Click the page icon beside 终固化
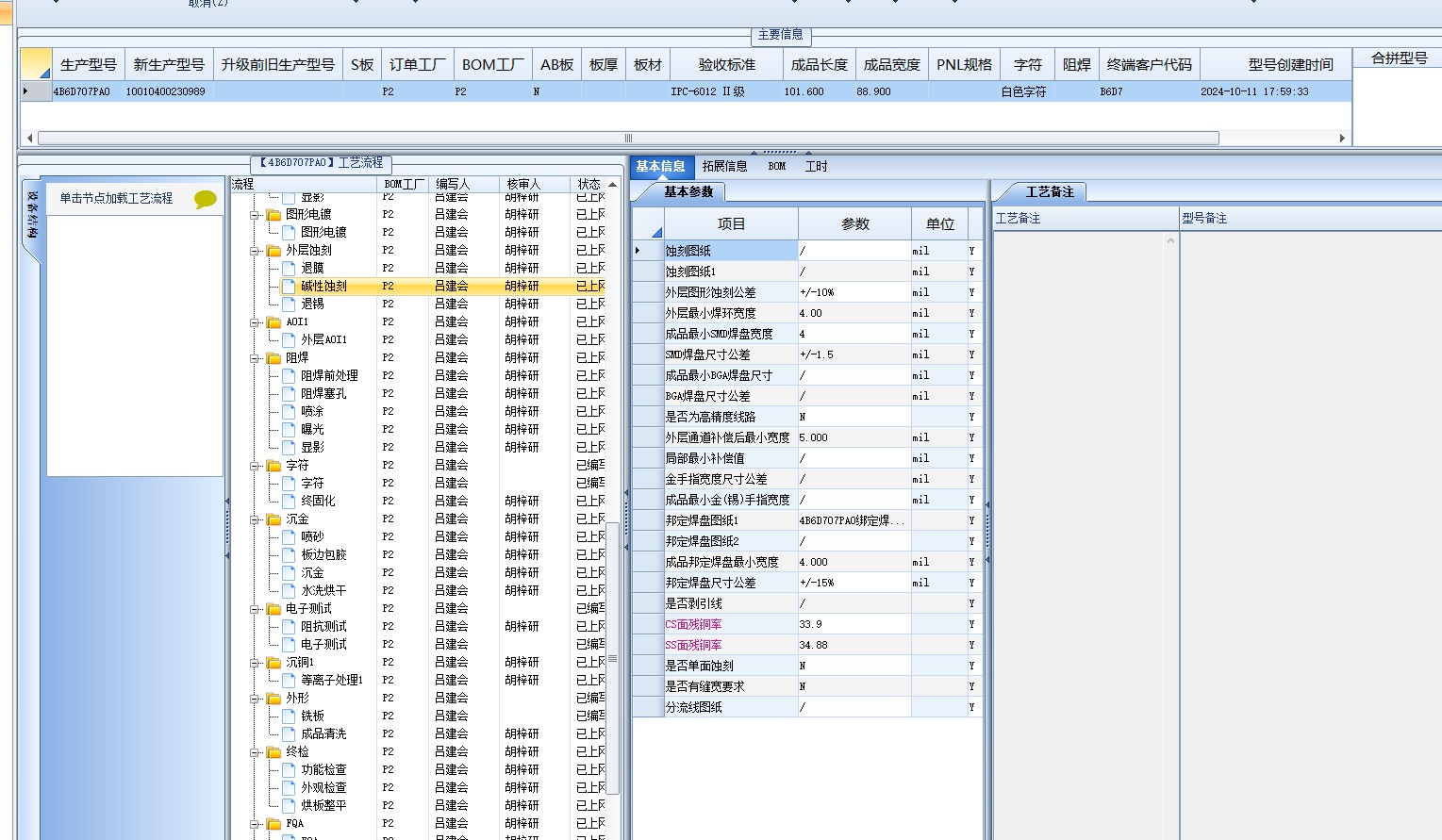This screenshot has height=840, width=1442. (x=290, y=502)
